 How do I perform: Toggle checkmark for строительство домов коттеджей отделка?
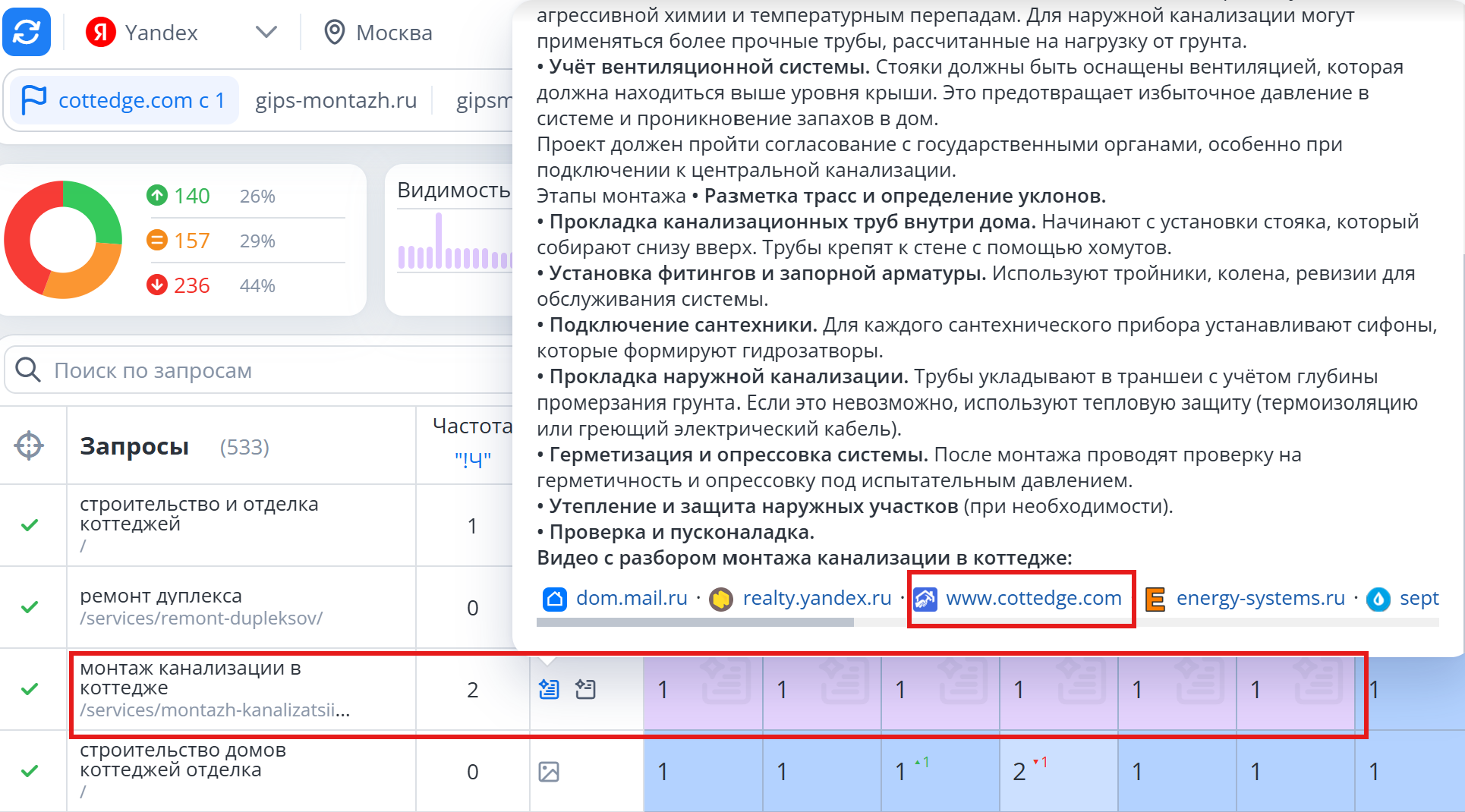pyautogui.click(x=30, y=771)
